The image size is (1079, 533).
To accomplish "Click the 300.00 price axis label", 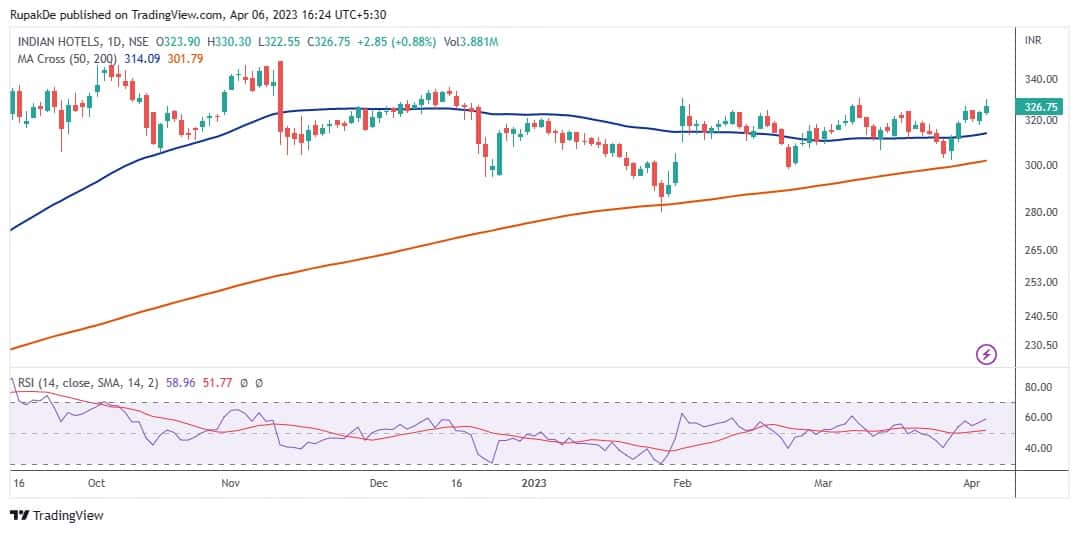I will click(1039, 166).
